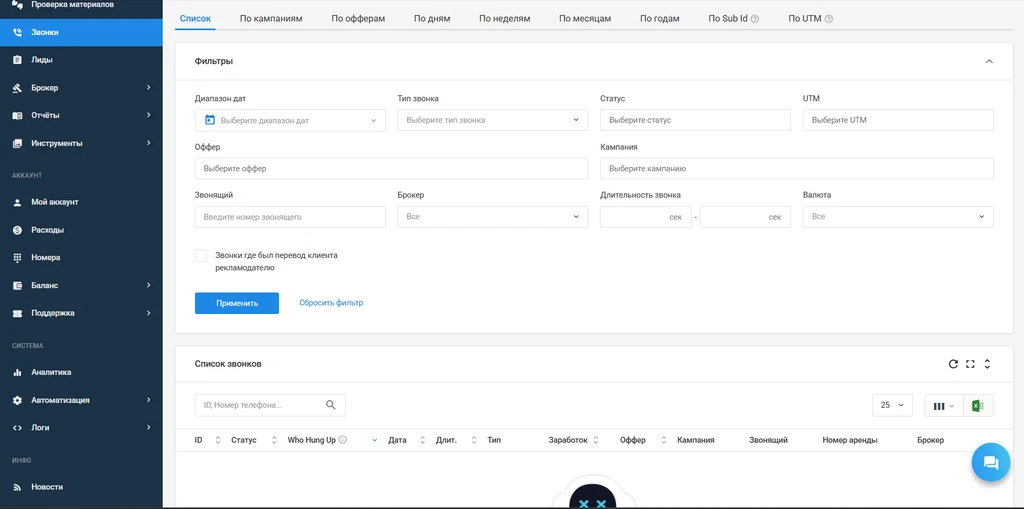This screenshot has height=509, width=1024.
Task: Expand the Баланс sidebar submenu
Action: coord(149,286)
